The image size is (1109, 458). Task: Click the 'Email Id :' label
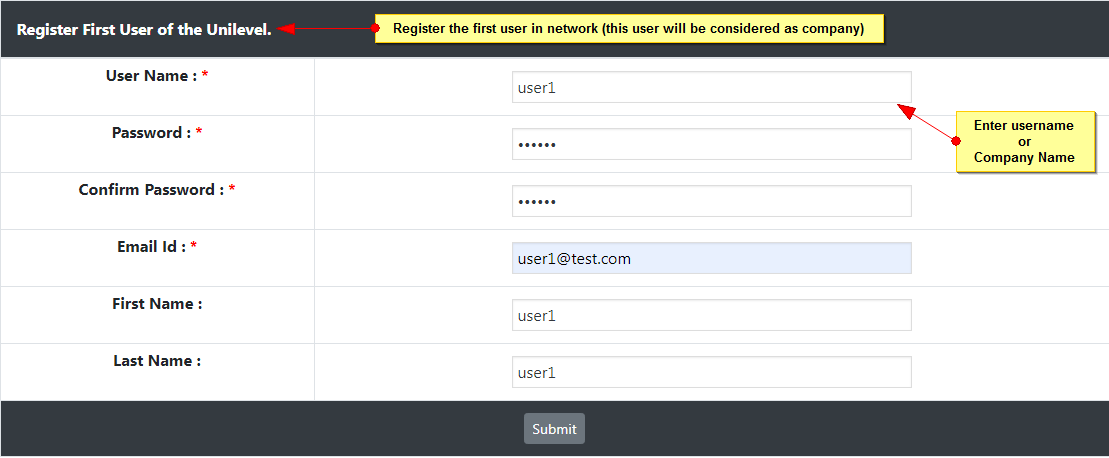coord(151,247)
